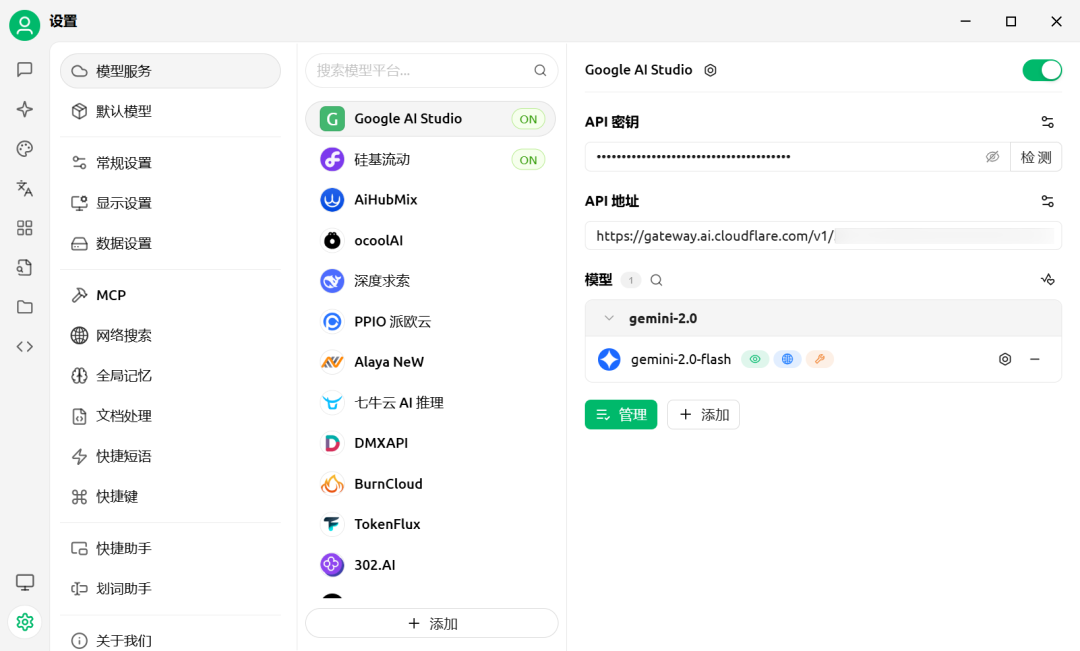
Task: Open API key list settings icon
Action: tap(1047, 122)
